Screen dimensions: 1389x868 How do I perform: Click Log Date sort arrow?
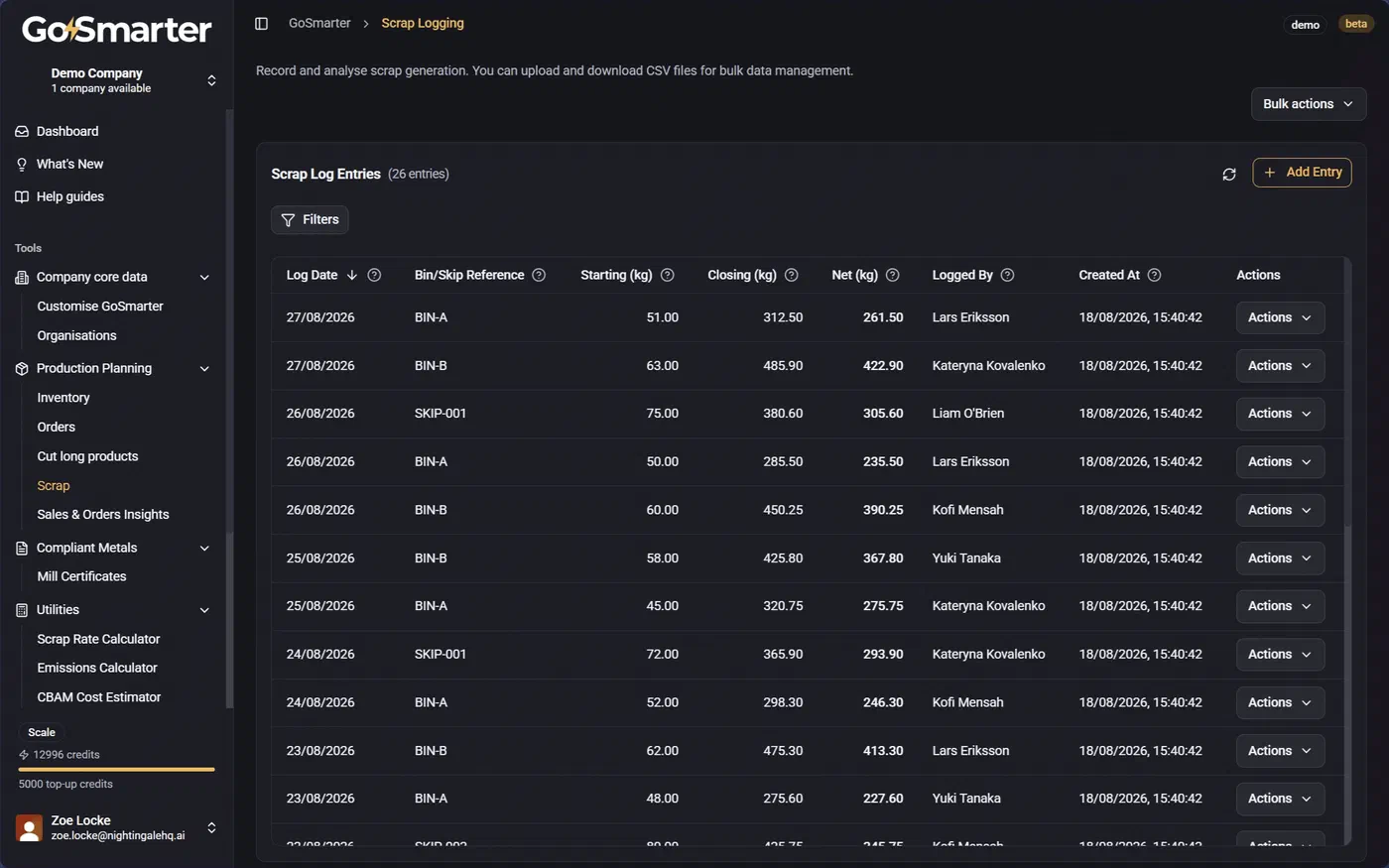tap(352, 275)
